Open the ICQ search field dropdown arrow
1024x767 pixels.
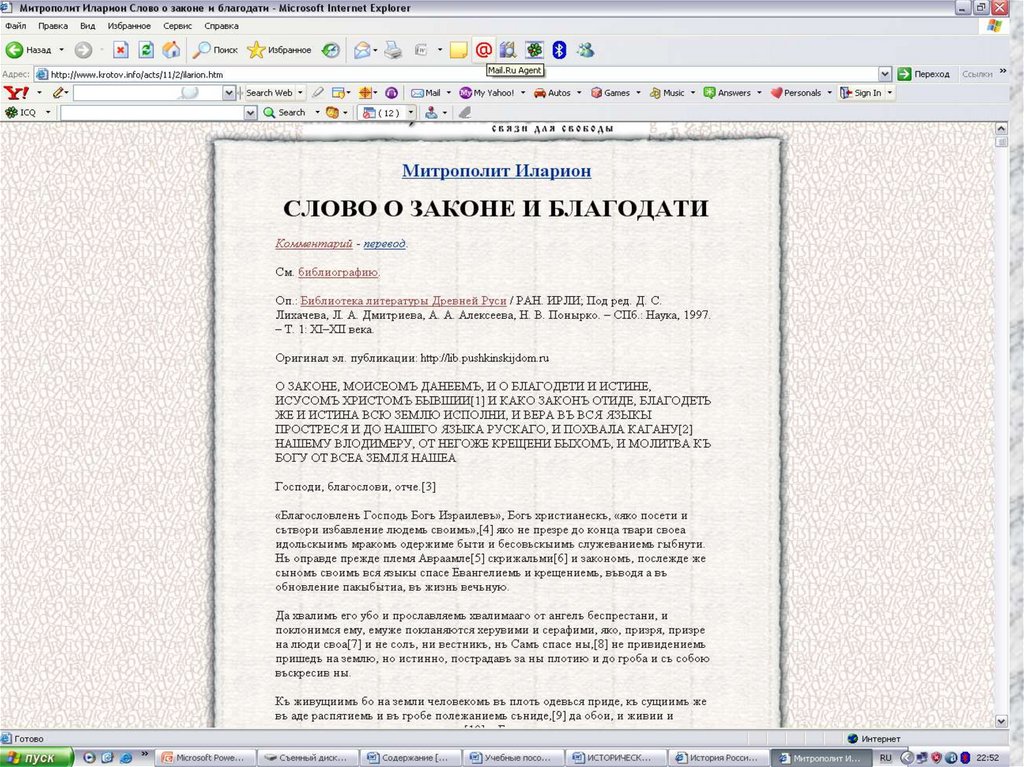251,113
